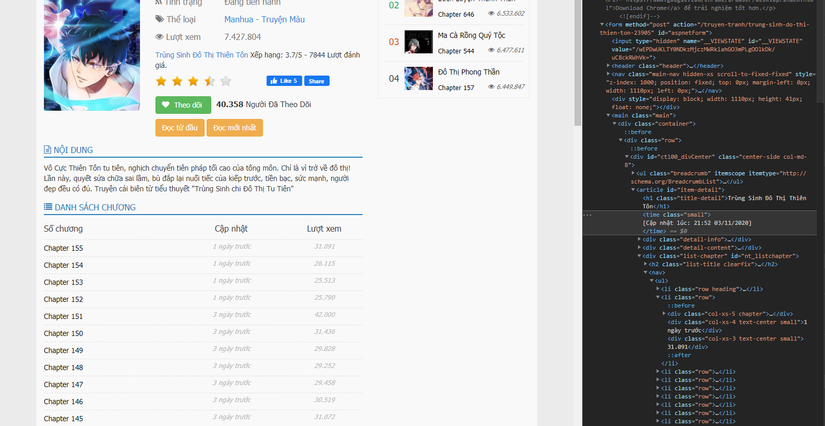Open Chapter 155 from the chapter list

point(63,248)
